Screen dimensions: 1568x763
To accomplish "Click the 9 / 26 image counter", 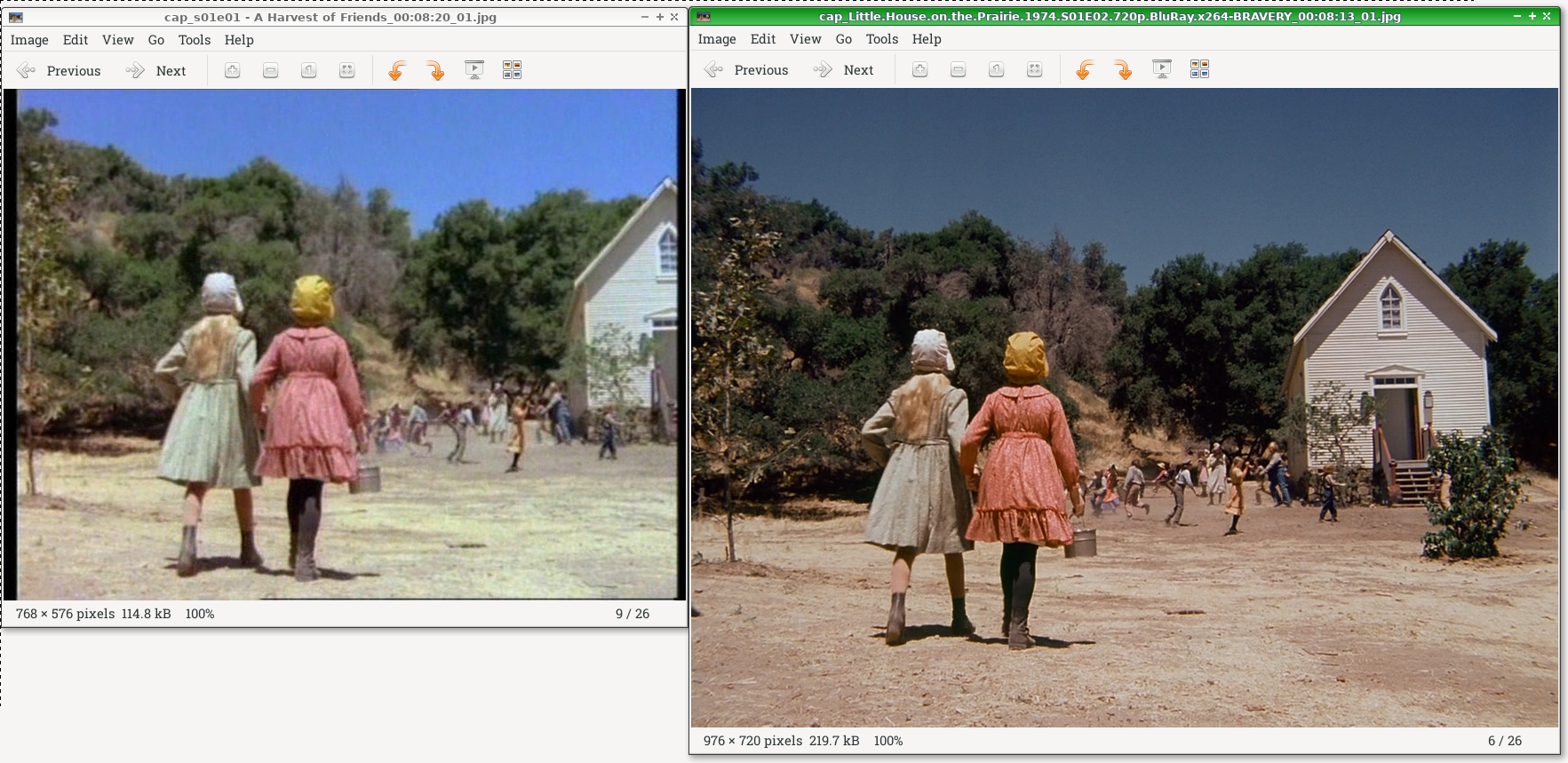I will 633,614.
